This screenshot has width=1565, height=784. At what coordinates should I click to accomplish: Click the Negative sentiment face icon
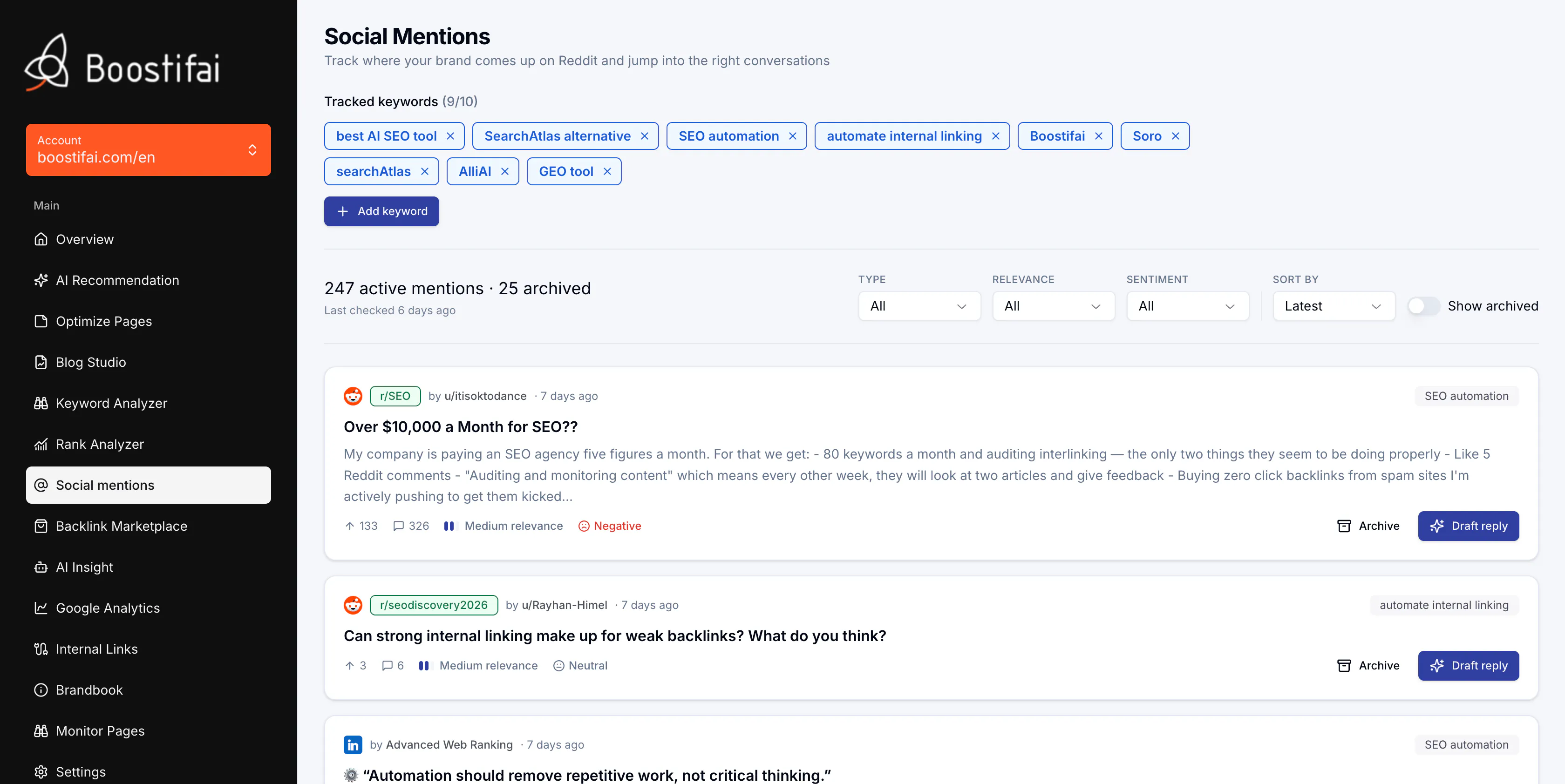(x=584, y=526)
